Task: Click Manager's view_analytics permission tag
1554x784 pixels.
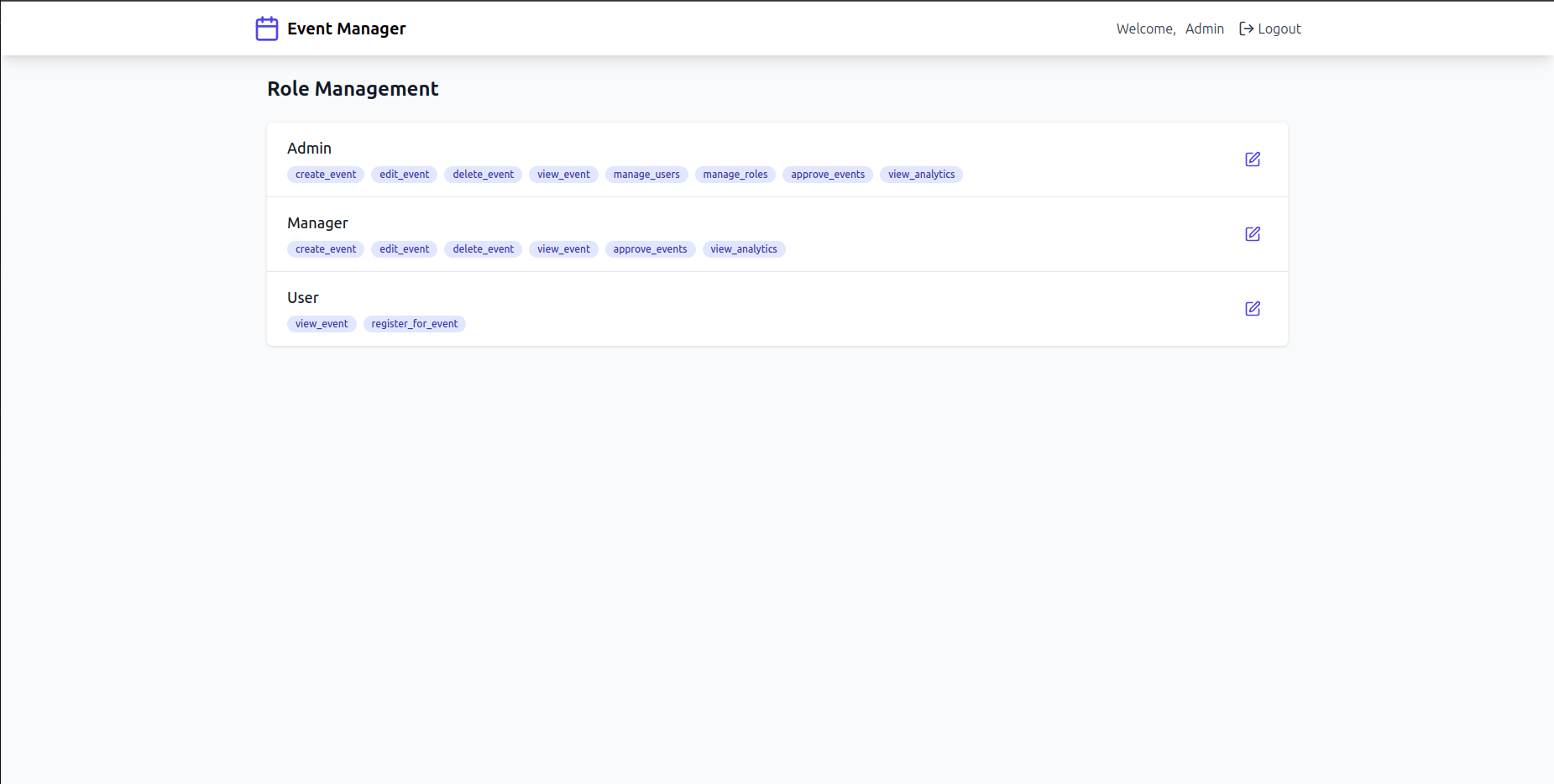Action: point(744,249)
